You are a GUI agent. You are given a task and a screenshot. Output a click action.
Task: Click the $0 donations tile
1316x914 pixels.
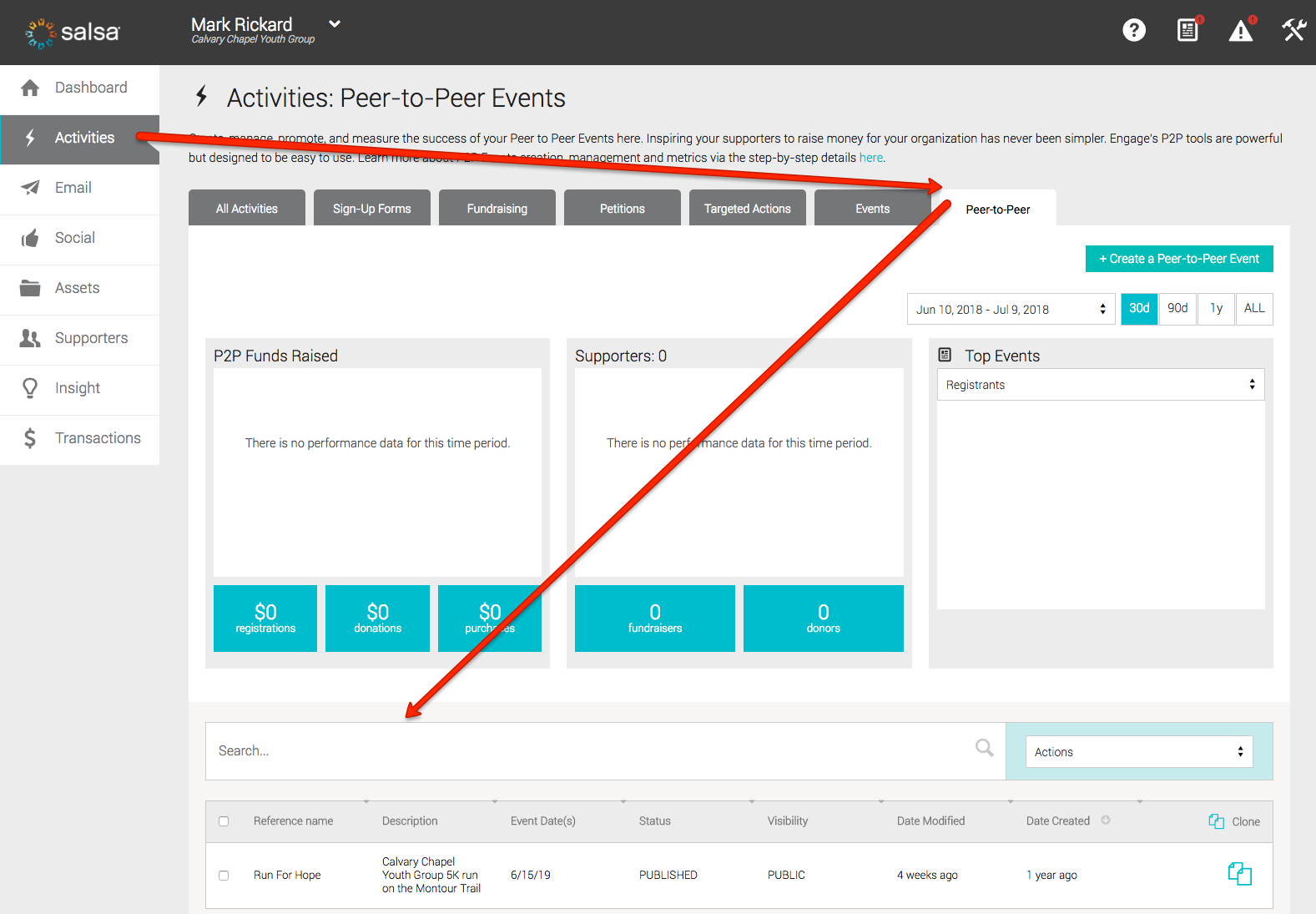[377, 619]
